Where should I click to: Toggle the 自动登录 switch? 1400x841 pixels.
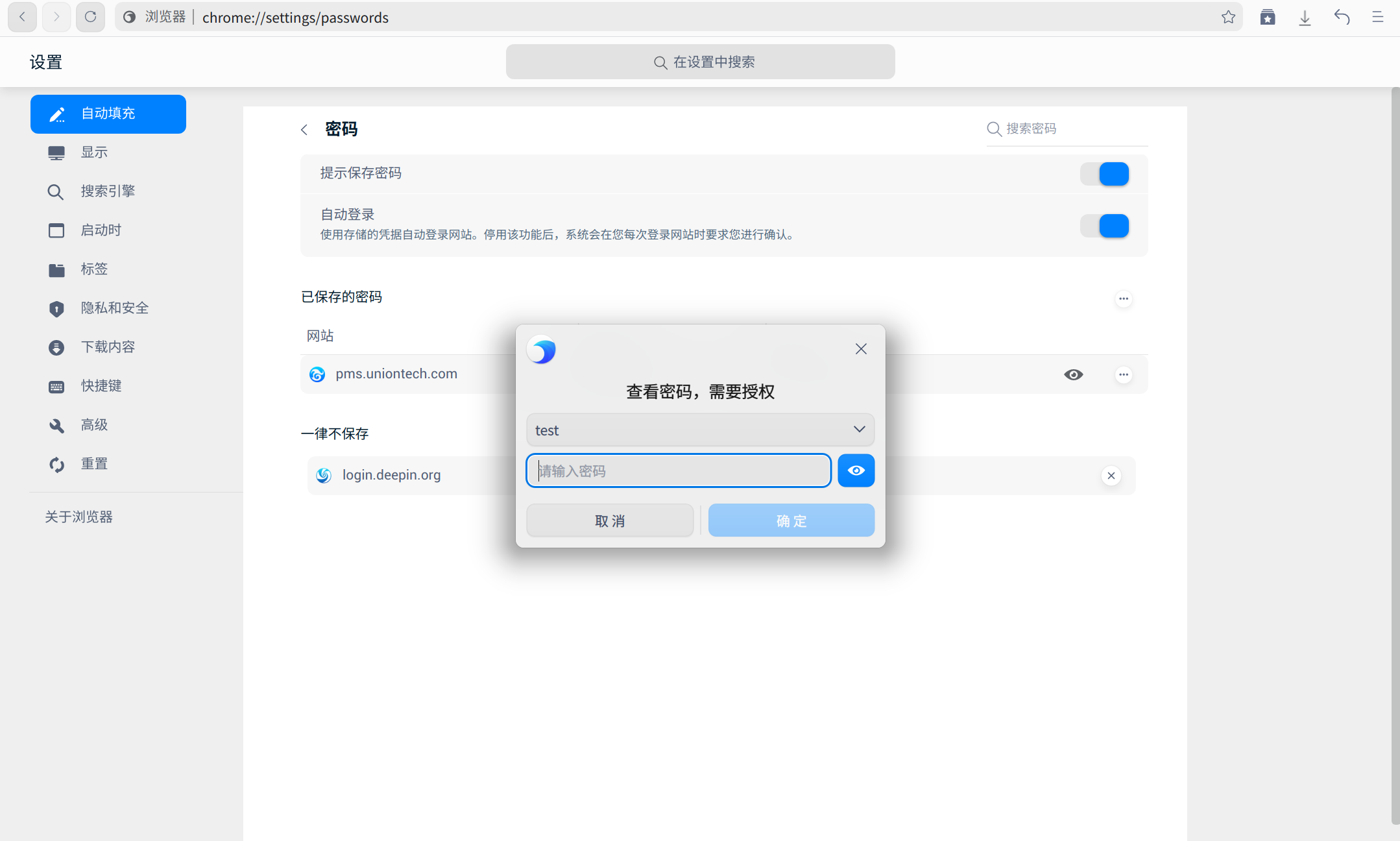tap(1105, 226)
